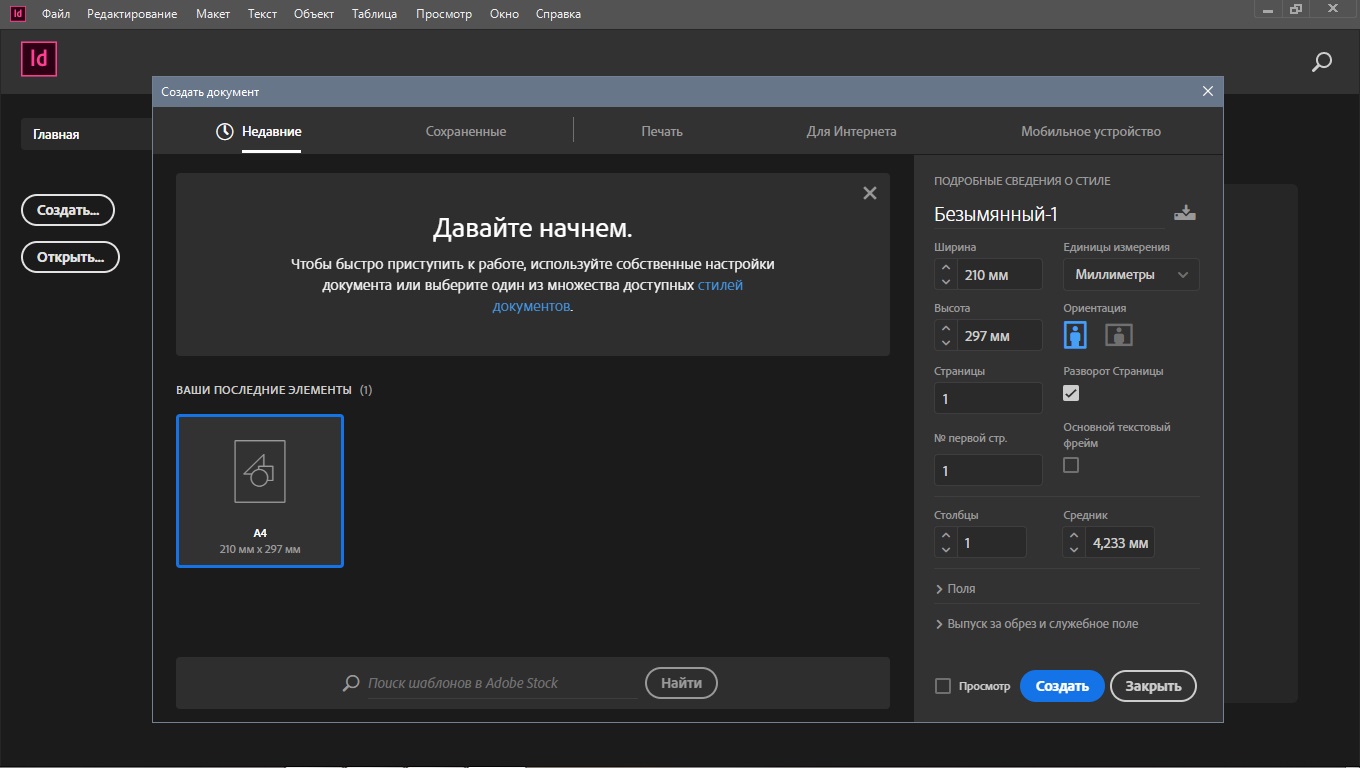
Task: Click the InDesign logo icon on home screen
Action: click(39, 59)
